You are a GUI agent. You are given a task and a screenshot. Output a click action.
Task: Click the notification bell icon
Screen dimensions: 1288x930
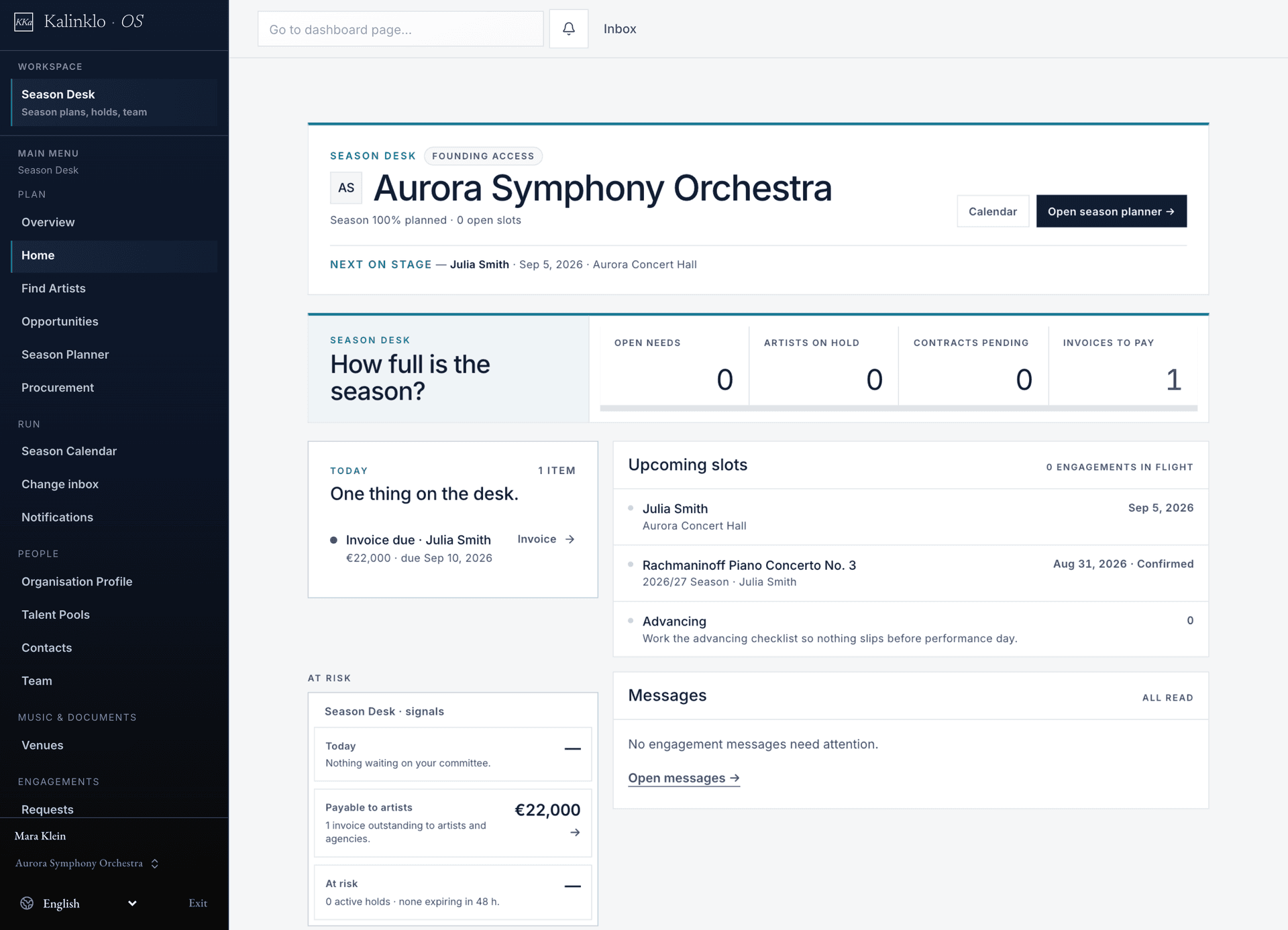click(x=568, y=29)
